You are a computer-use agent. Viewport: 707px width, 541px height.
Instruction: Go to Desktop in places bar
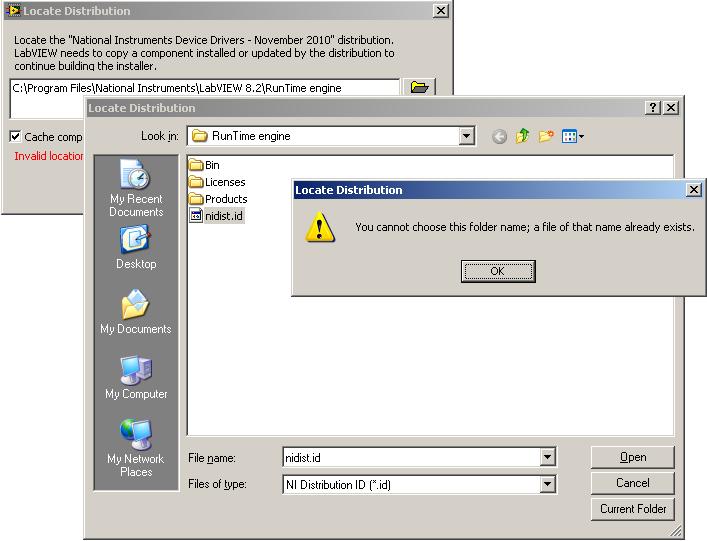[136, 248]
